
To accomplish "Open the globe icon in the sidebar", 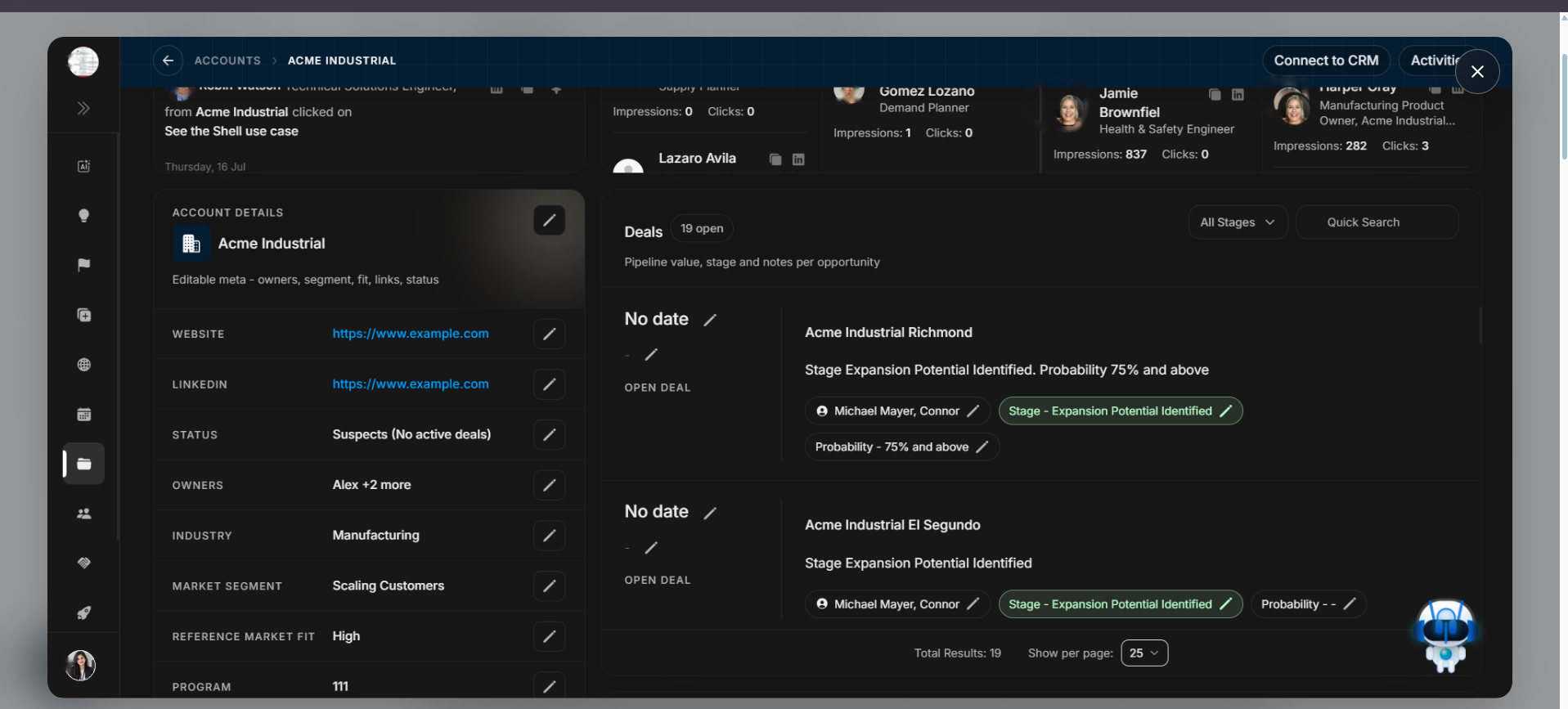I will (83, 365).
